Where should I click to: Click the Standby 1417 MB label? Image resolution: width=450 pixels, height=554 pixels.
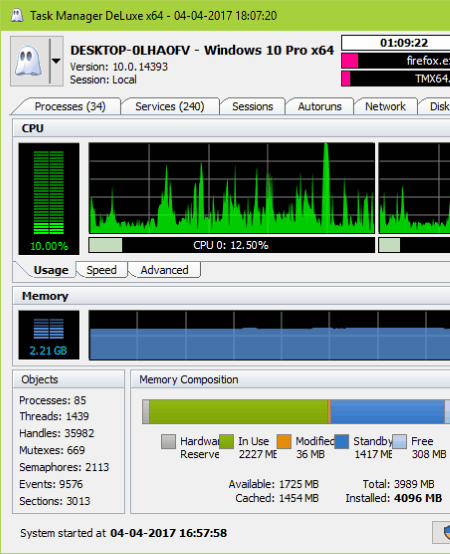click(x=373, y=448)
